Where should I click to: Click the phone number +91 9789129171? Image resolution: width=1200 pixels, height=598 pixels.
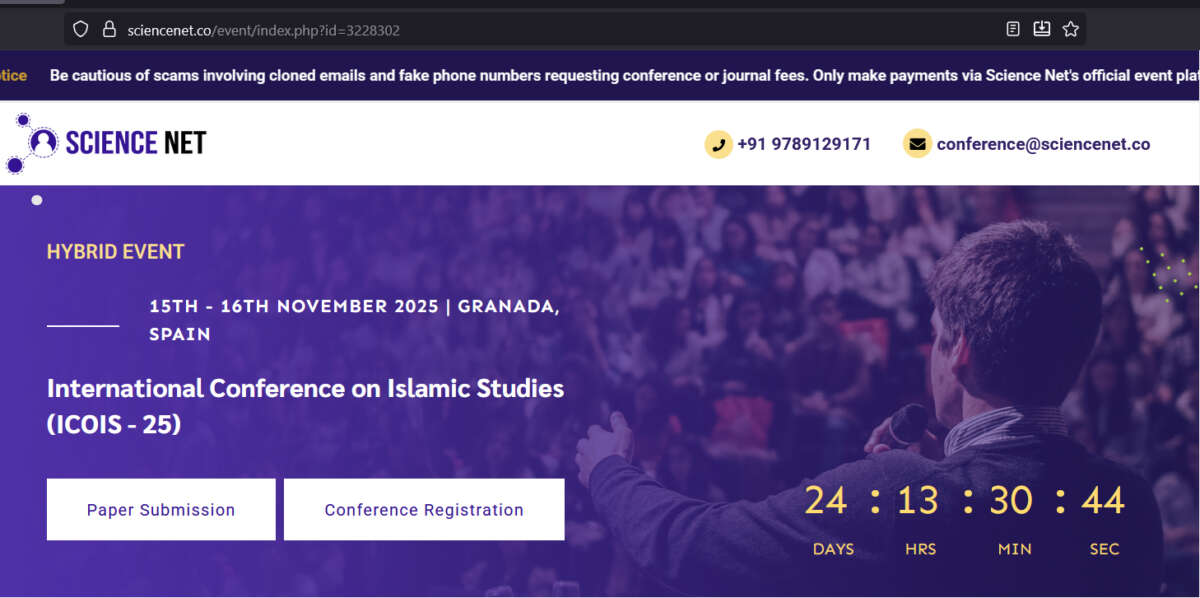[804, 144]
